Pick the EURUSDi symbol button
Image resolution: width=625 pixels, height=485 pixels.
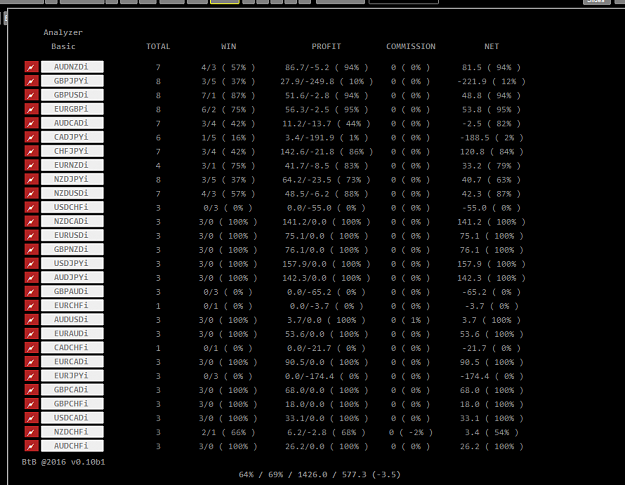tap(72, 235)
